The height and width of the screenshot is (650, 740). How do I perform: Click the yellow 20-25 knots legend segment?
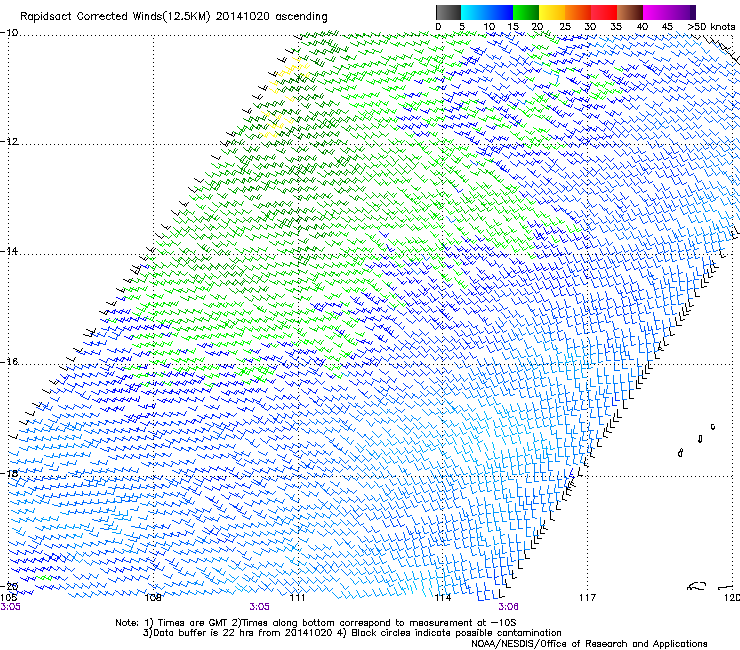click(x=552, y=12)
